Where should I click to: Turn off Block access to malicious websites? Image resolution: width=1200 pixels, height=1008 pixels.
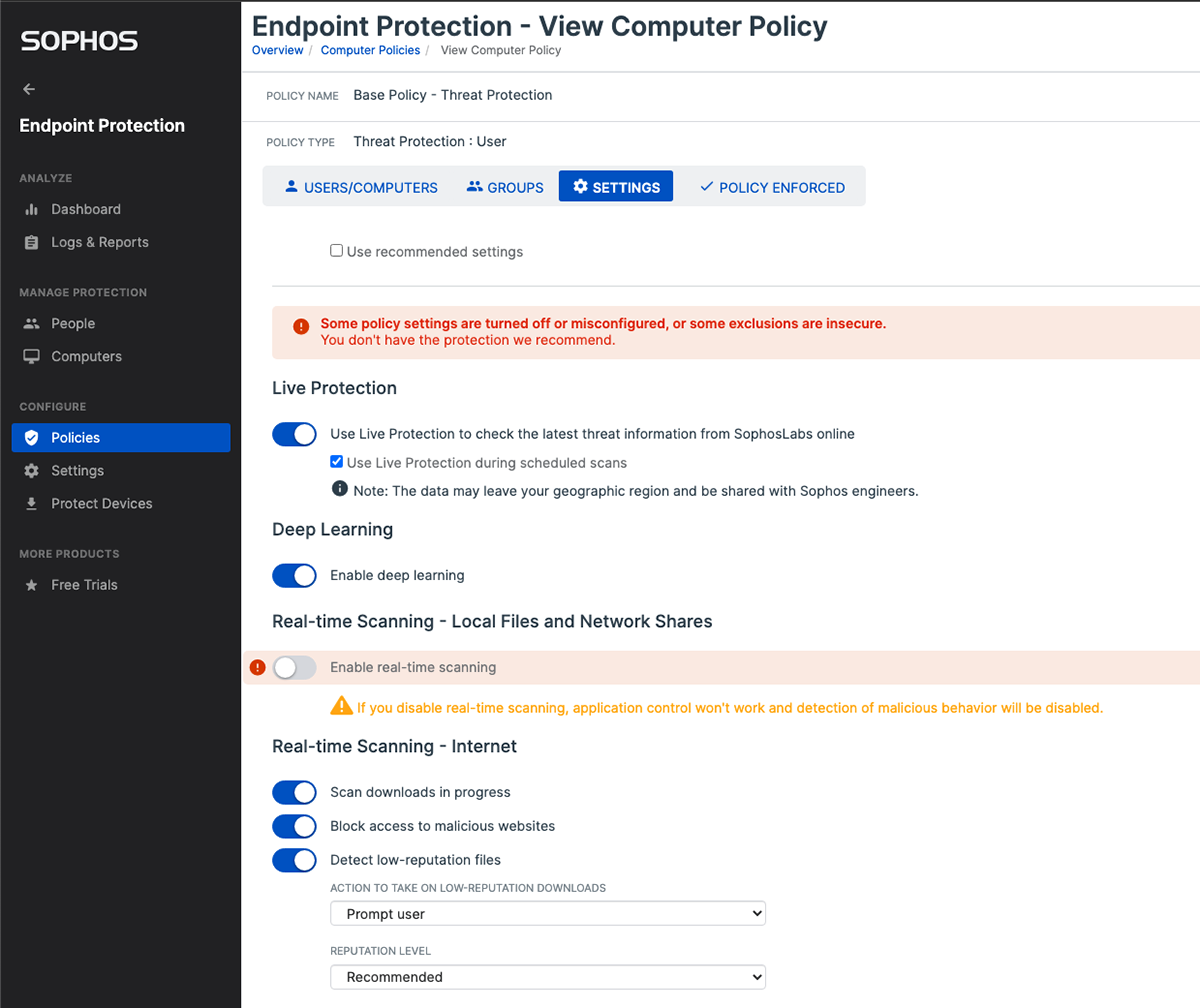(x=294, y=827)
